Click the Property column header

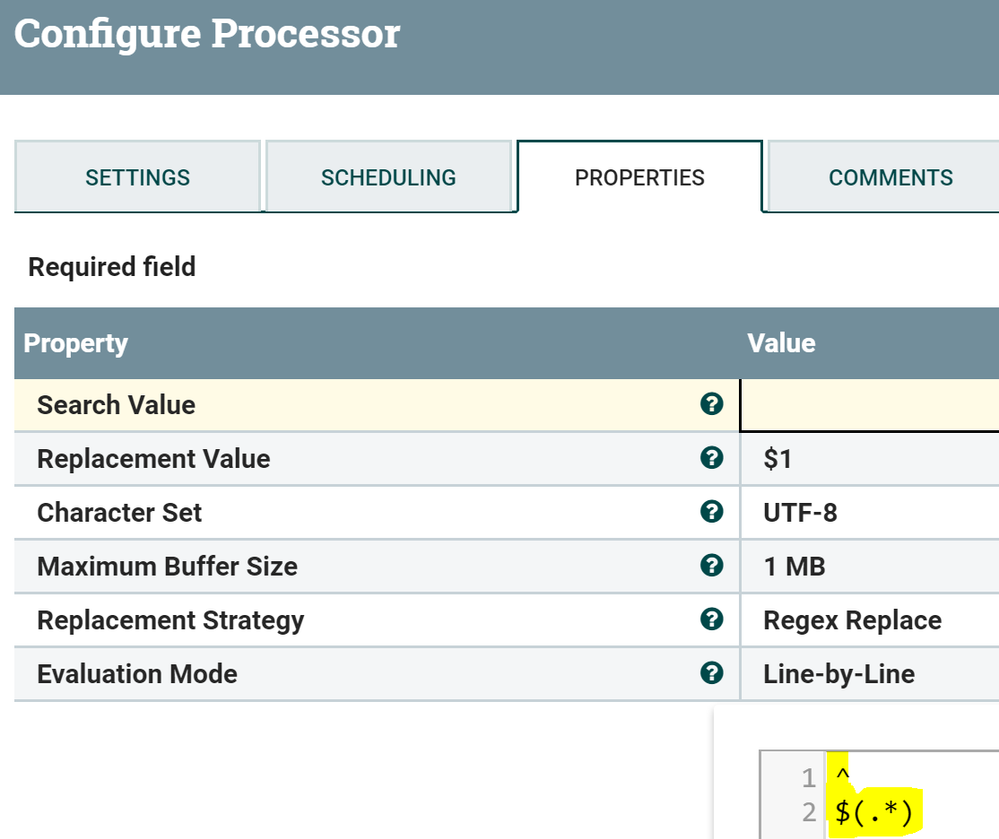76,343
